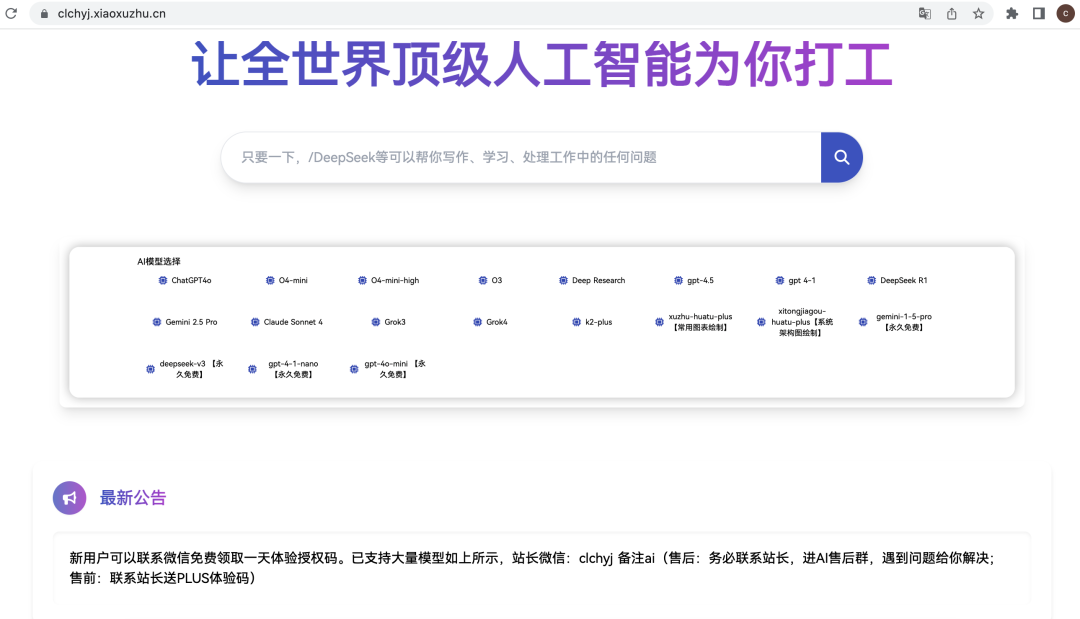The height and width of the screenshot is (619, 1080).
Task: Select the O3 model
Action: click(x=490, y=280)
